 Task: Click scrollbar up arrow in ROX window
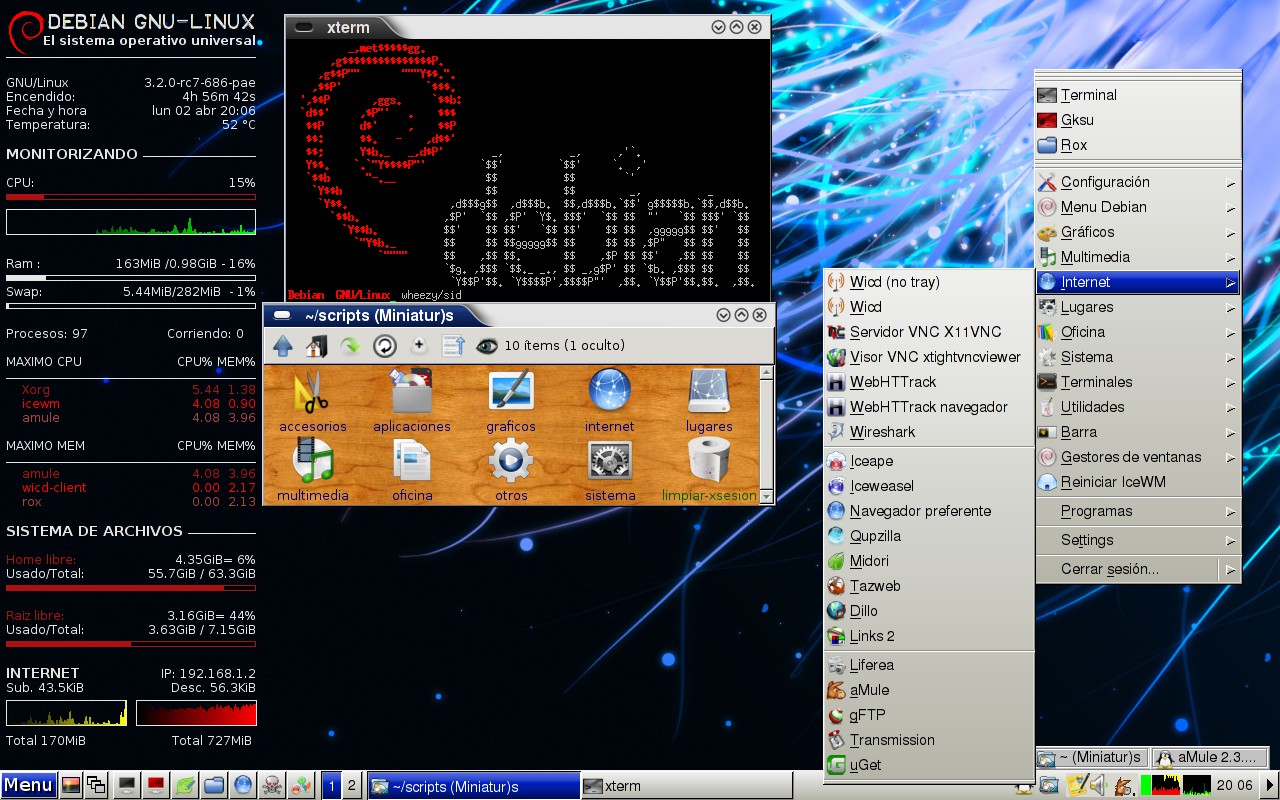[x=766, y=373]
